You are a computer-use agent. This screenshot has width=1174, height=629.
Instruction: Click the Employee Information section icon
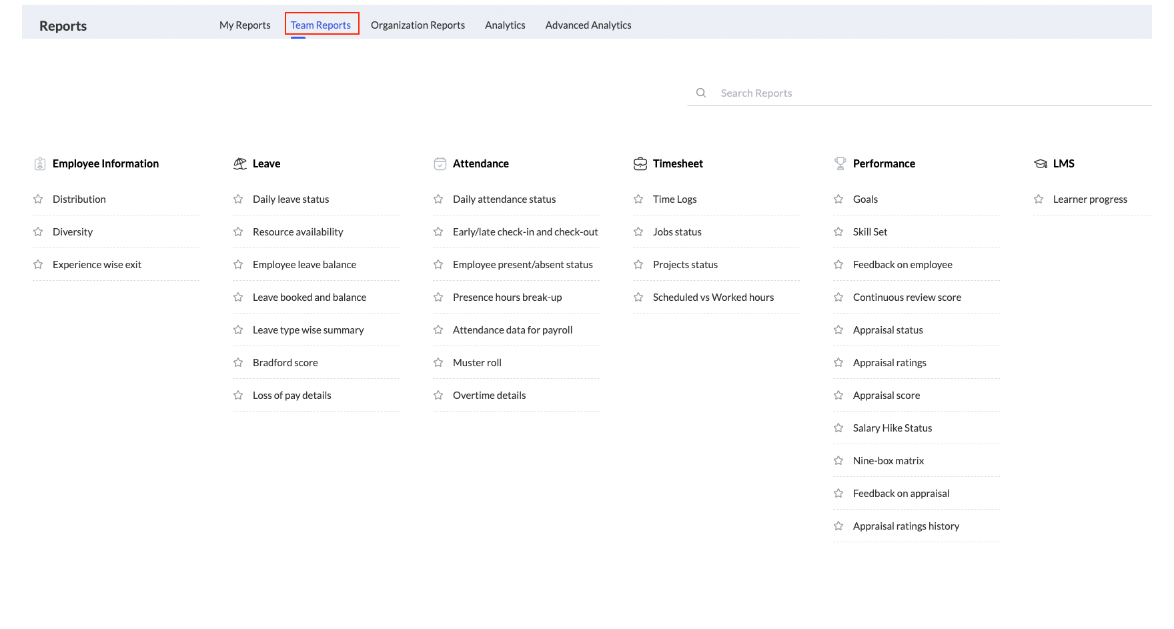[39, 163]
